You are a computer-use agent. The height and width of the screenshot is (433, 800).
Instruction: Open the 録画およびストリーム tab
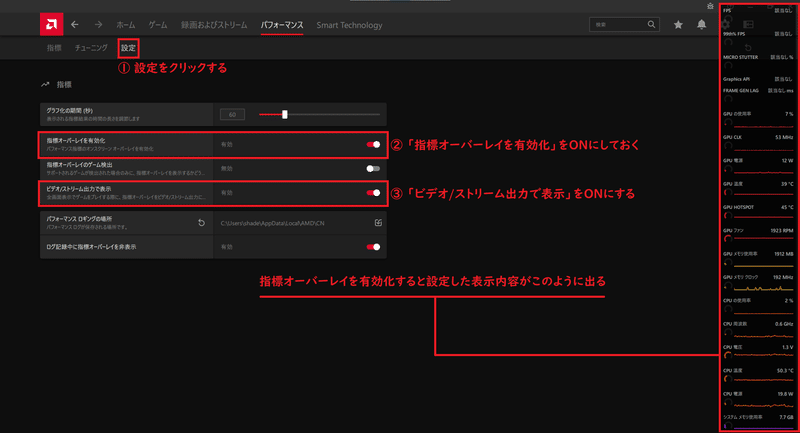pos(214,25)
